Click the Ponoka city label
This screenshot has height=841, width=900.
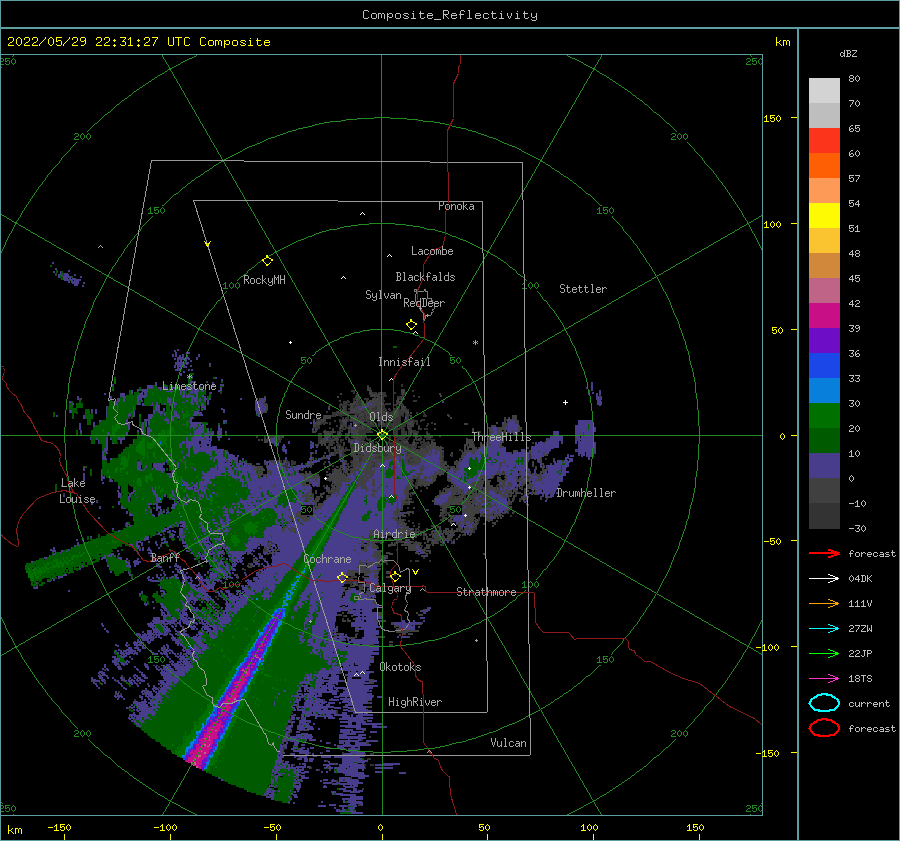(x=456, y=206)
